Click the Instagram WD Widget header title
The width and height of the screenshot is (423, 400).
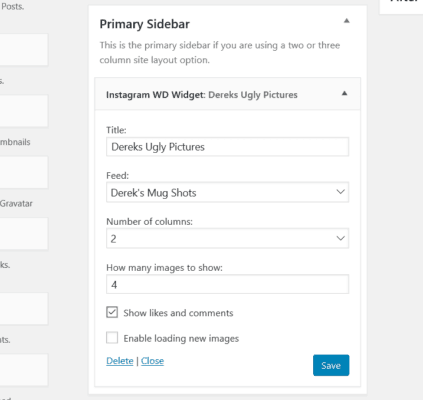(202, 95)
